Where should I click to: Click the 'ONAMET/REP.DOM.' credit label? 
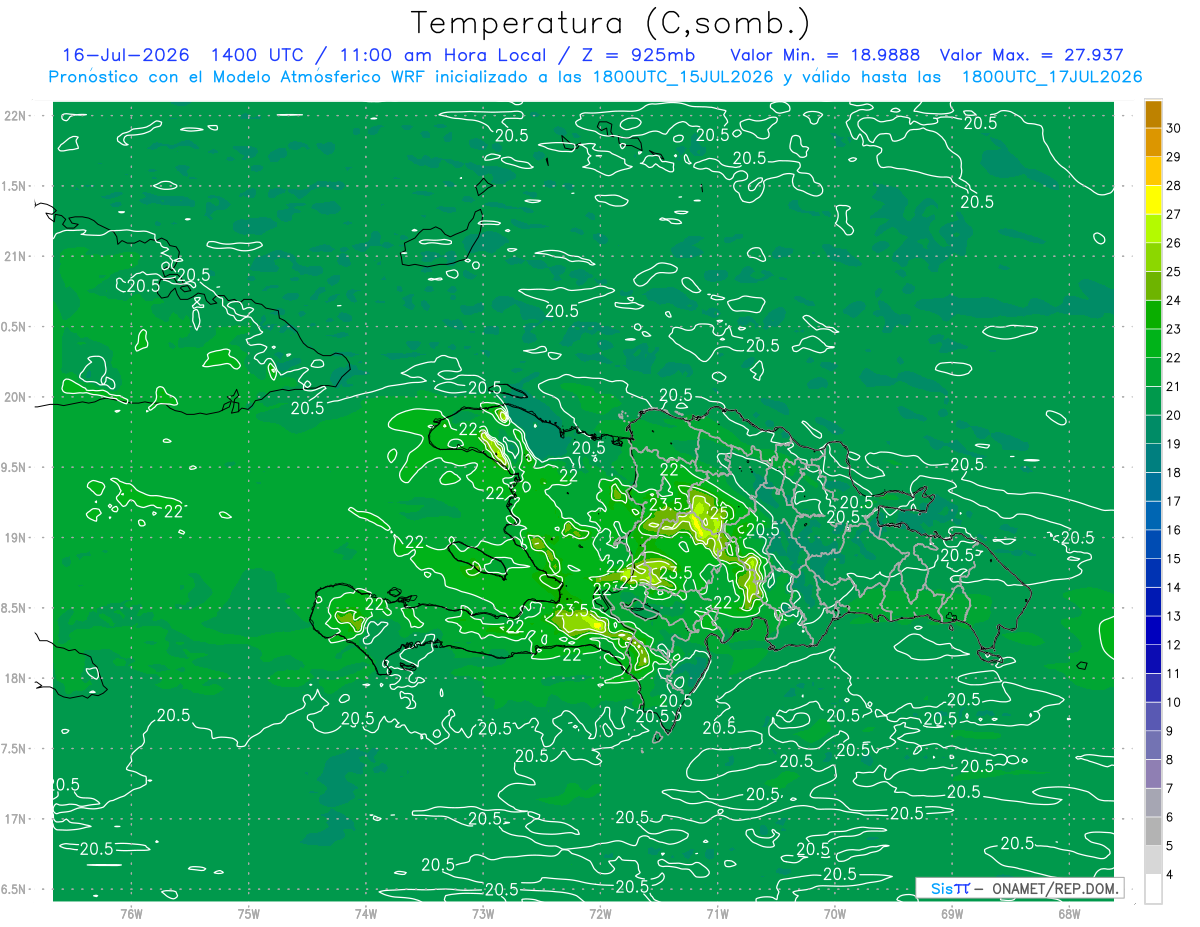(1055, 888)
